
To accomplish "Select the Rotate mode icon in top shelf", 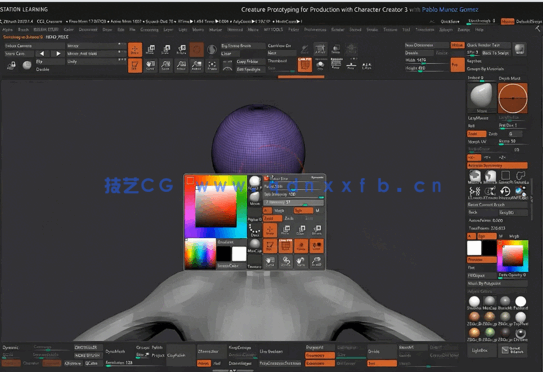I will click(181, 50).
